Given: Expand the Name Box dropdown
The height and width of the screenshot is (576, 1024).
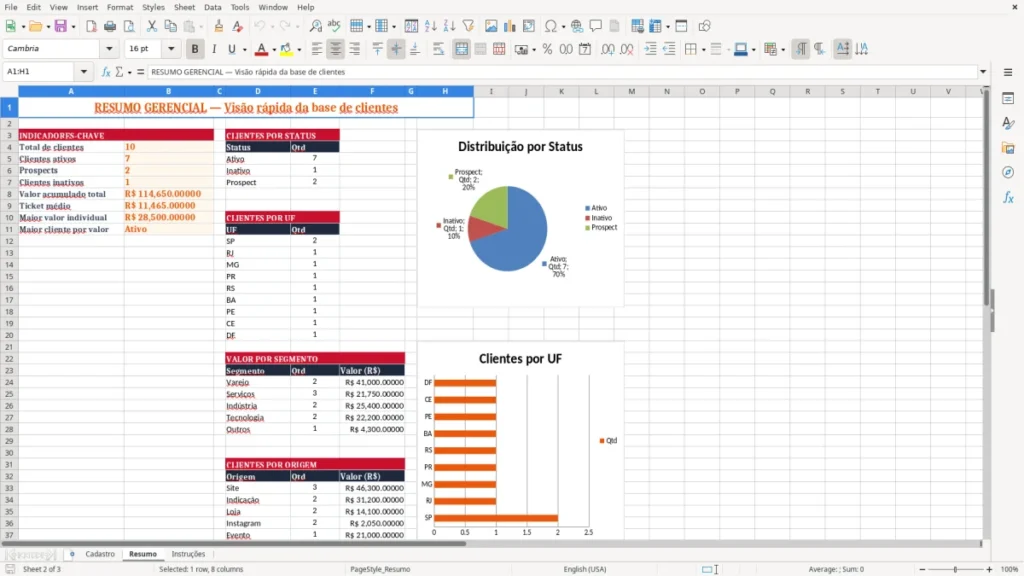Looking at the screenshot, I should tap(84, 72).
